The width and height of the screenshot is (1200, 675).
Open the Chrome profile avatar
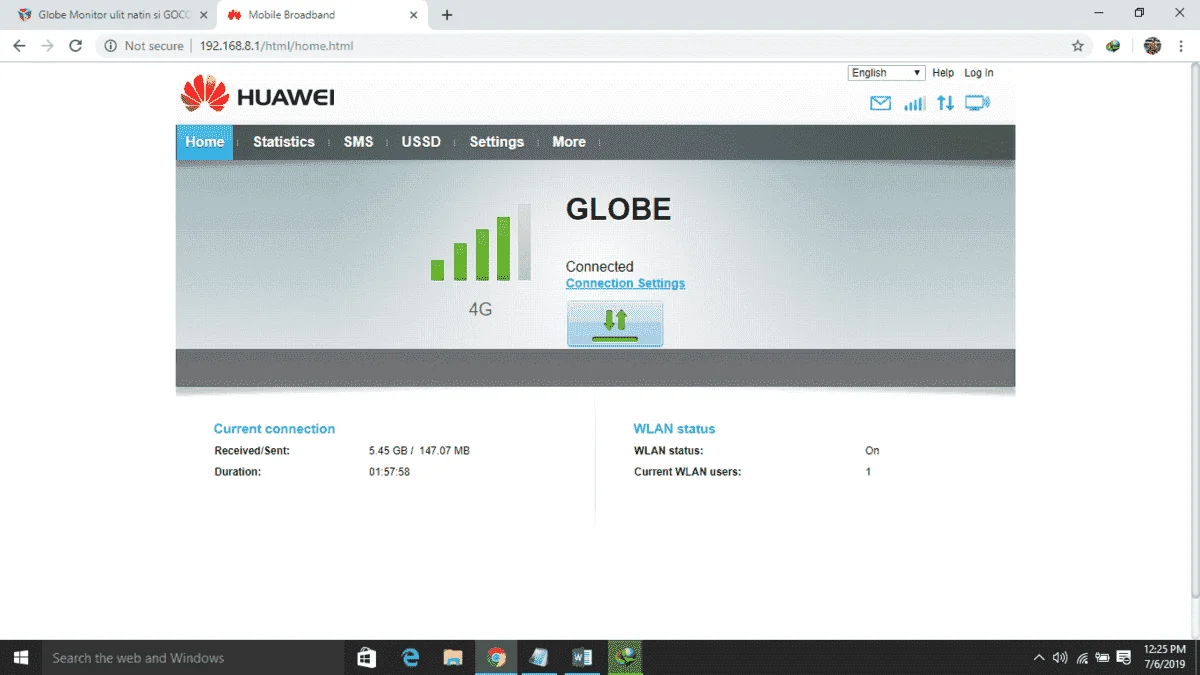(1152, 46)
